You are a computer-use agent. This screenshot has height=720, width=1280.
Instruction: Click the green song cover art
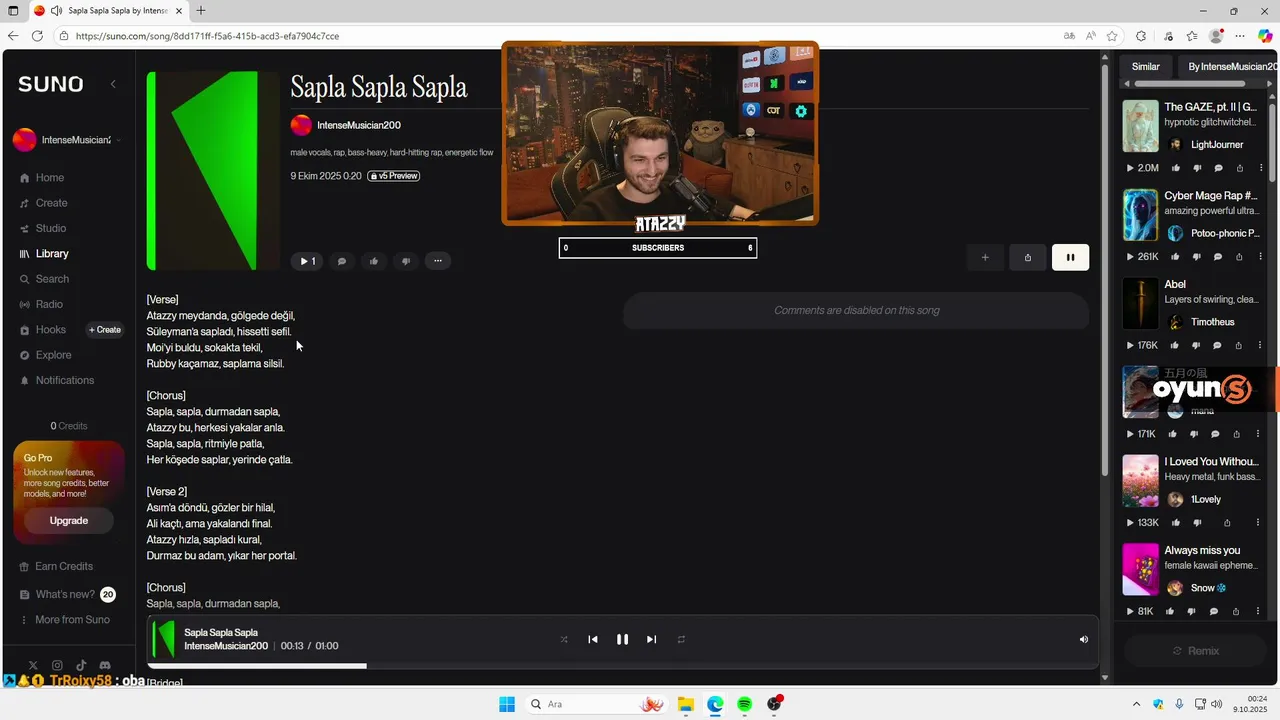(x=213, y=170)
